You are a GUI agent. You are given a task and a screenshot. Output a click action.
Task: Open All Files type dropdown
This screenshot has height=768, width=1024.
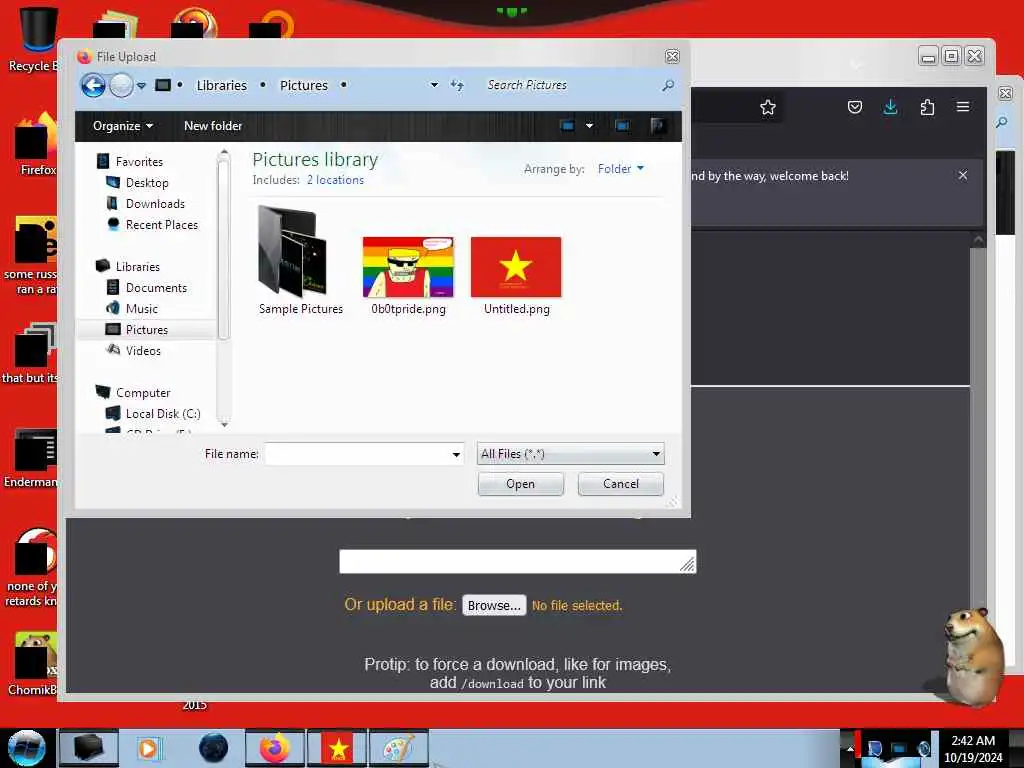(x=570, y=454)
